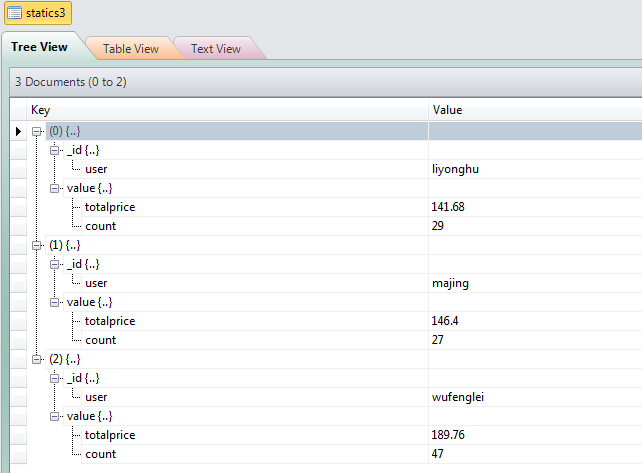Select totalprice key under document (1)

pyautogui.click(x=110, y=321)
